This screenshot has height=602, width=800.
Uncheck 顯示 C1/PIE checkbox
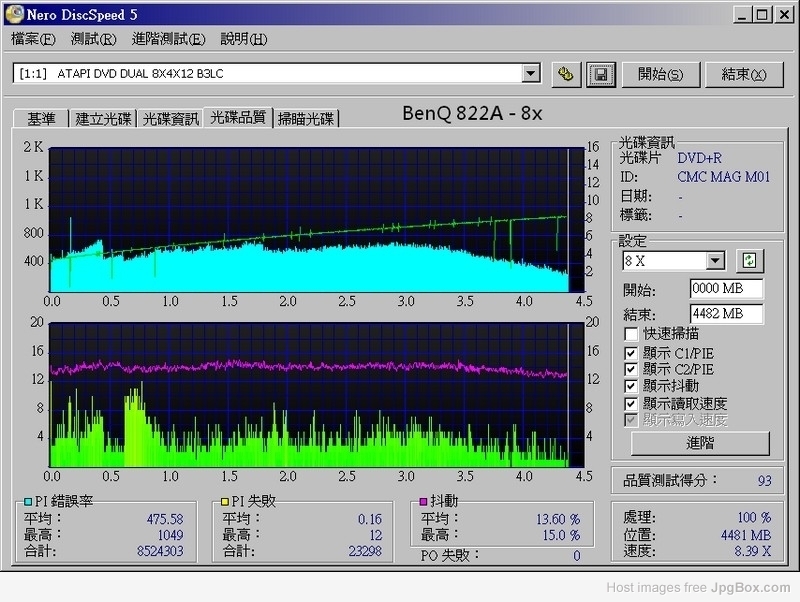click(x=630, y=352)
